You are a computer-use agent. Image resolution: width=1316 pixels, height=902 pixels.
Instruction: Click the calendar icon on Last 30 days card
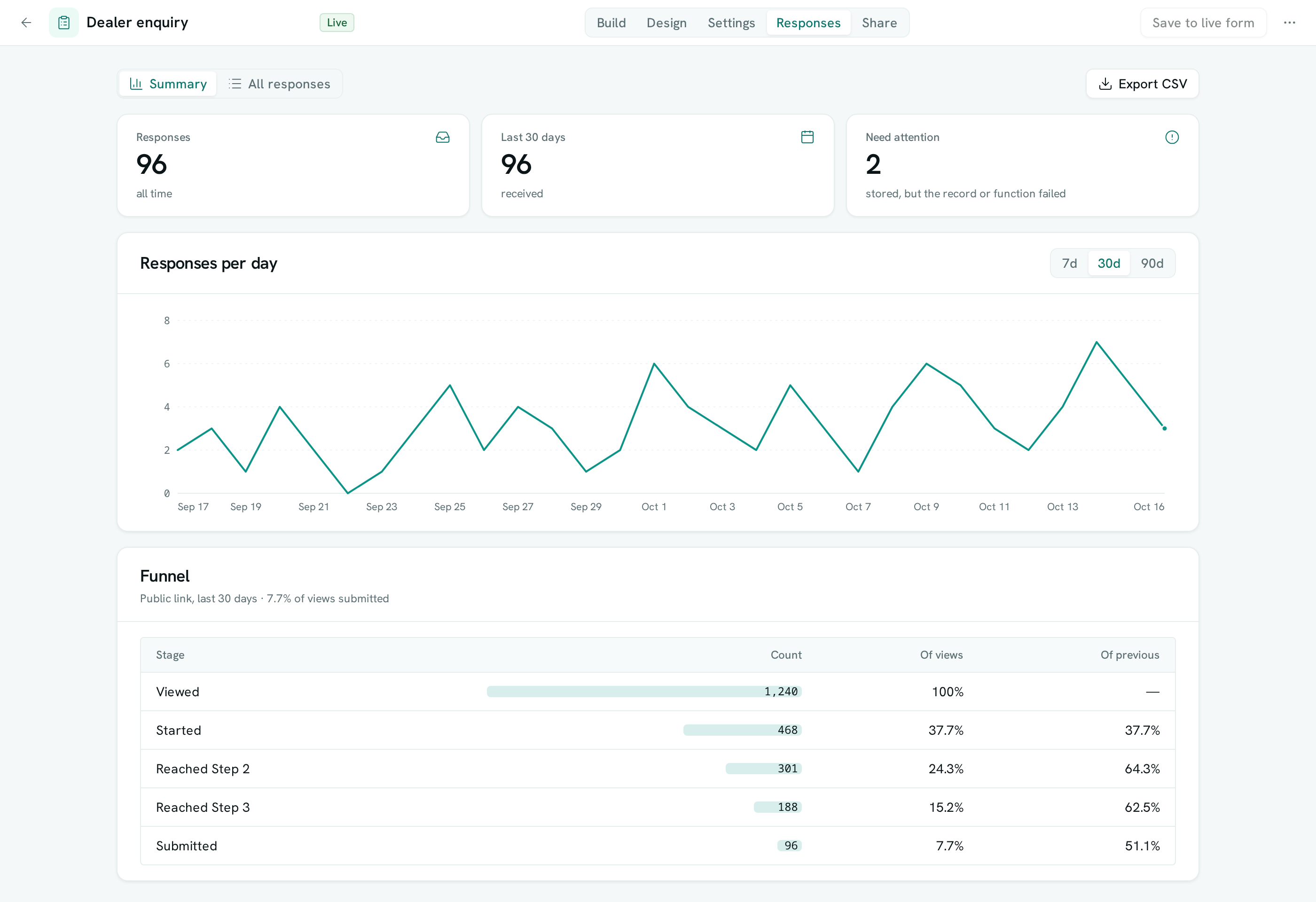(x=807, y=137)
